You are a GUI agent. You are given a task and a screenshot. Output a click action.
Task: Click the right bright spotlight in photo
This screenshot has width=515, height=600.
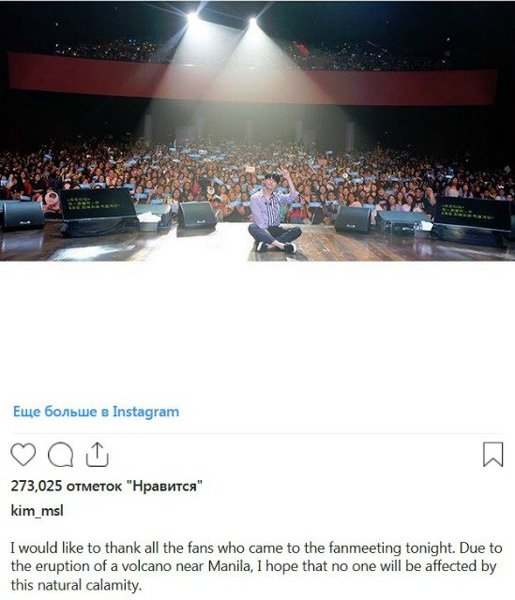coord(253,21)
